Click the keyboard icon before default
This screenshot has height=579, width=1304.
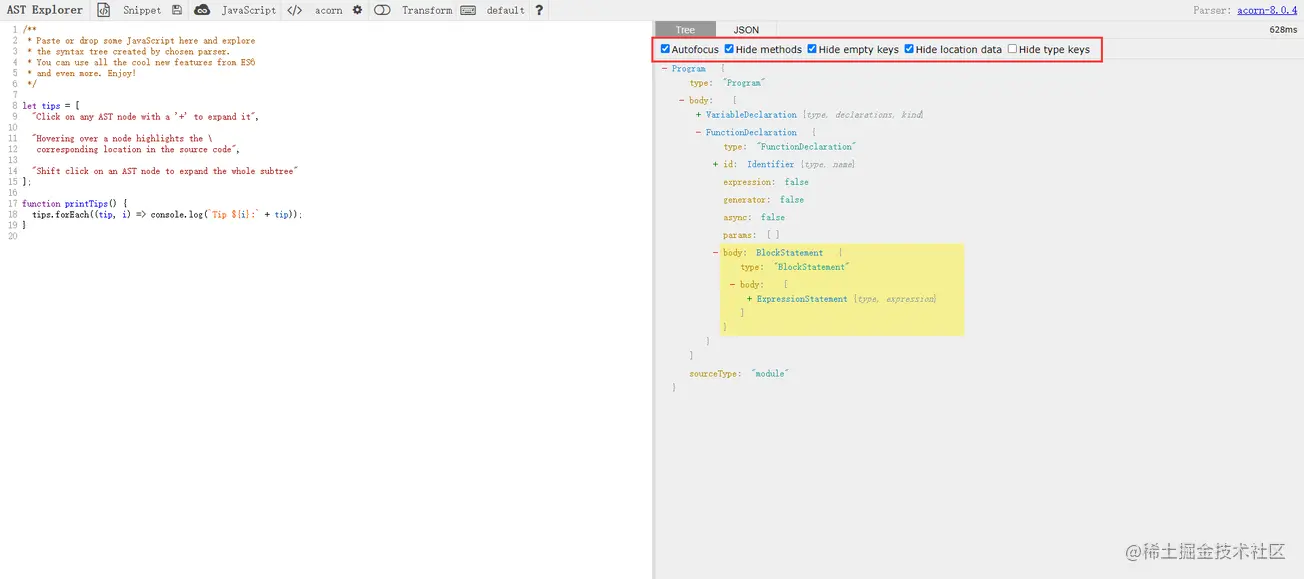pyautogui.click(x=468, y=10)
